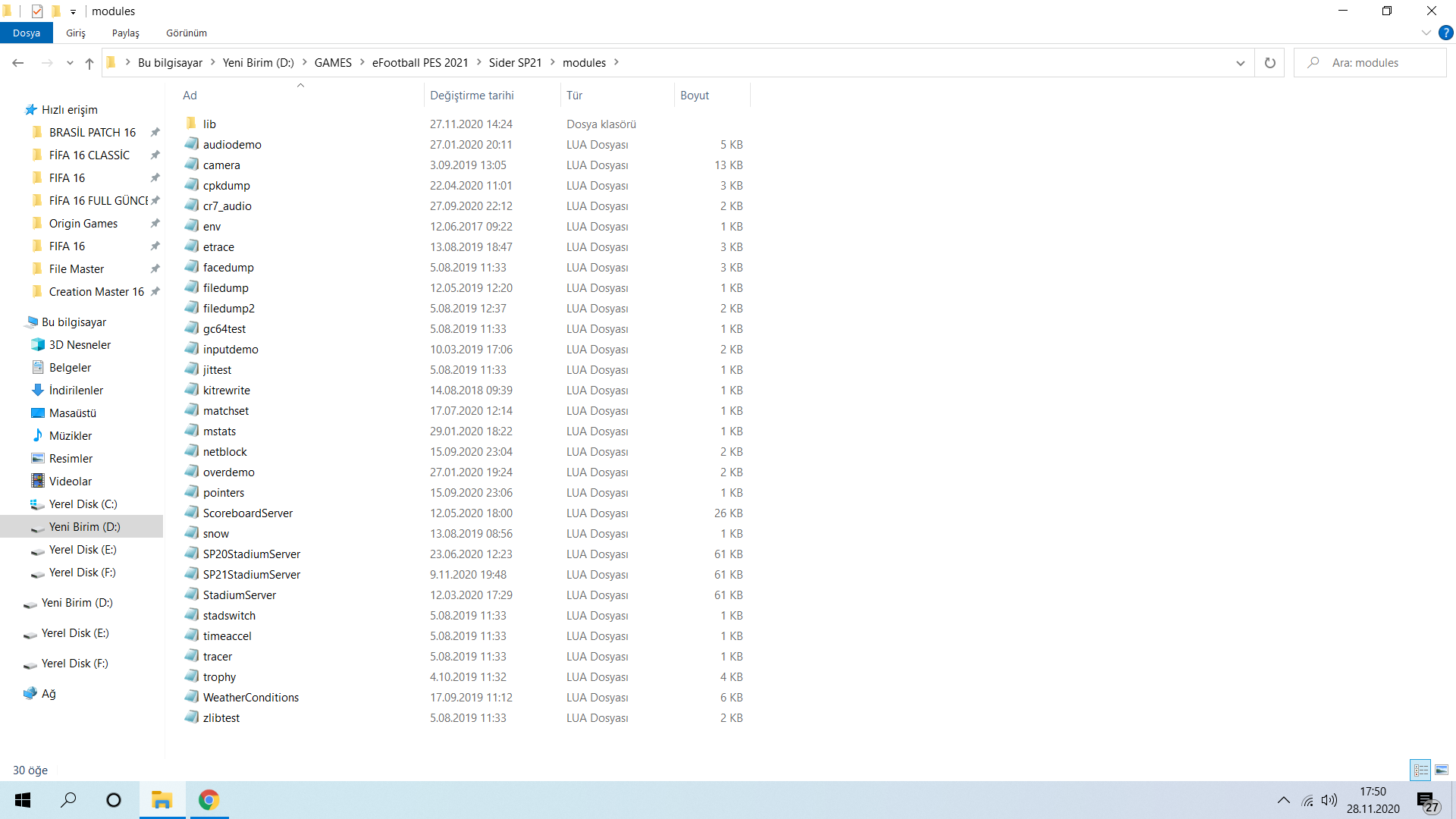Screen dimensions: 1456x819
Task: Select the details view icon
Action: [x=1420, y=770]
